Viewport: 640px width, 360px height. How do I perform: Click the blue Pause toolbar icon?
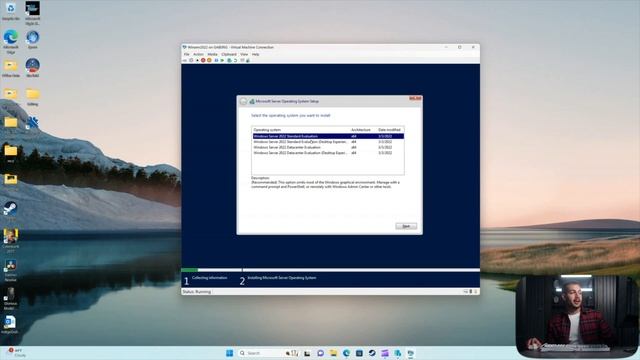(216, 60)
